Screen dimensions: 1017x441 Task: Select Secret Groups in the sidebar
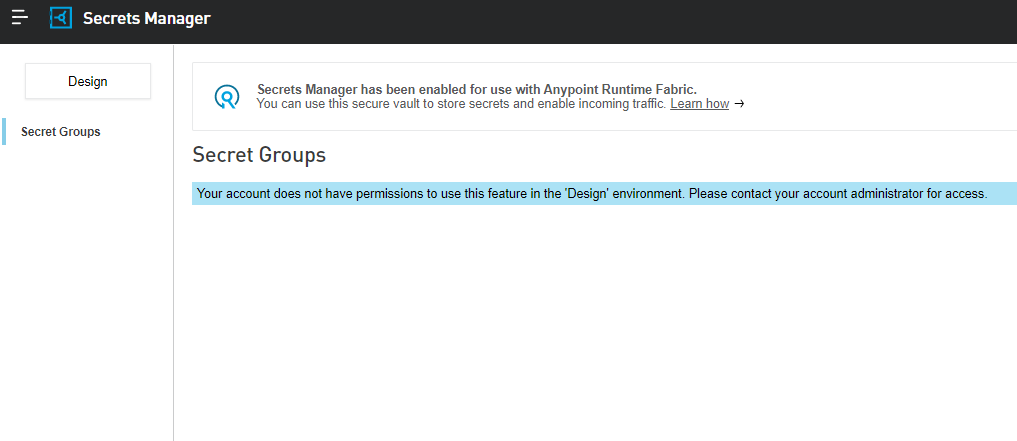(x=61, y=132)
